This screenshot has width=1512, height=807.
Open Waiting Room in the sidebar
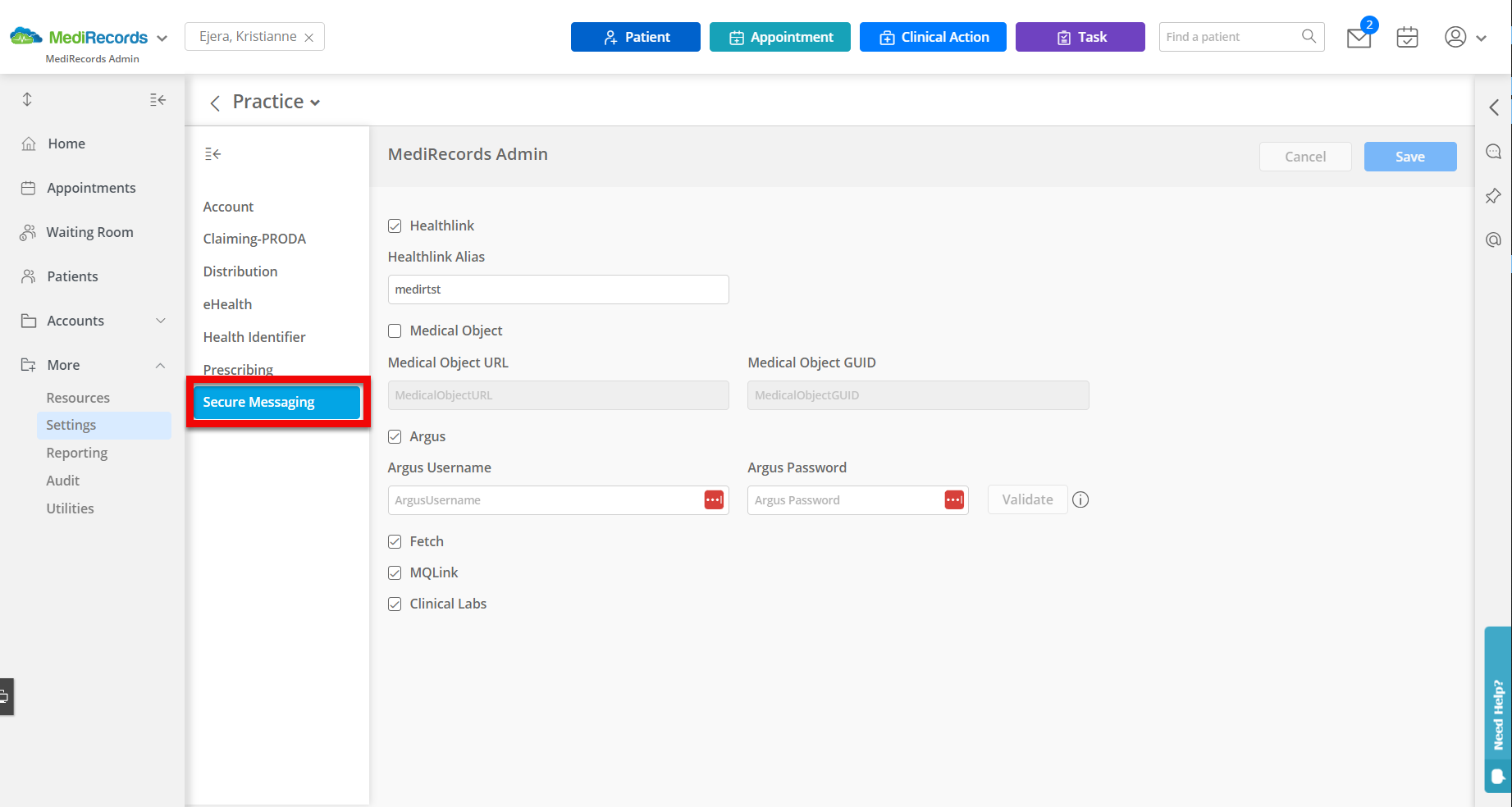(x=89, y=232)
